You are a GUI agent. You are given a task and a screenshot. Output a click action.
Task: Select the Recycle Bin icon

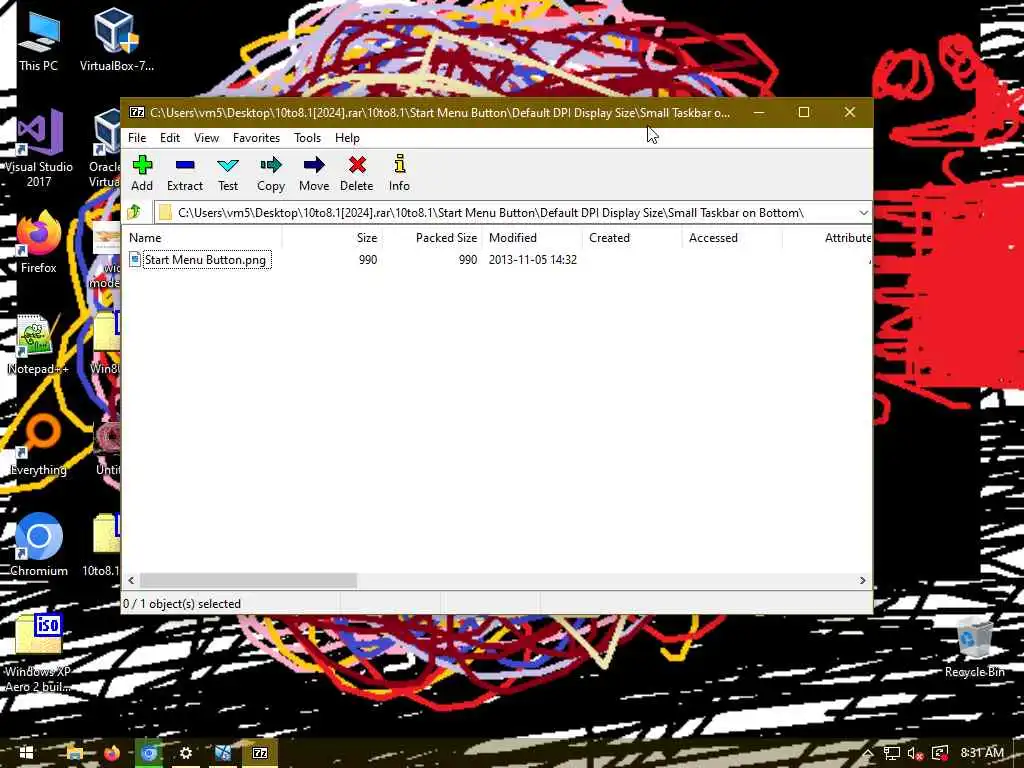pyautogui.click(x=974, y=648)
